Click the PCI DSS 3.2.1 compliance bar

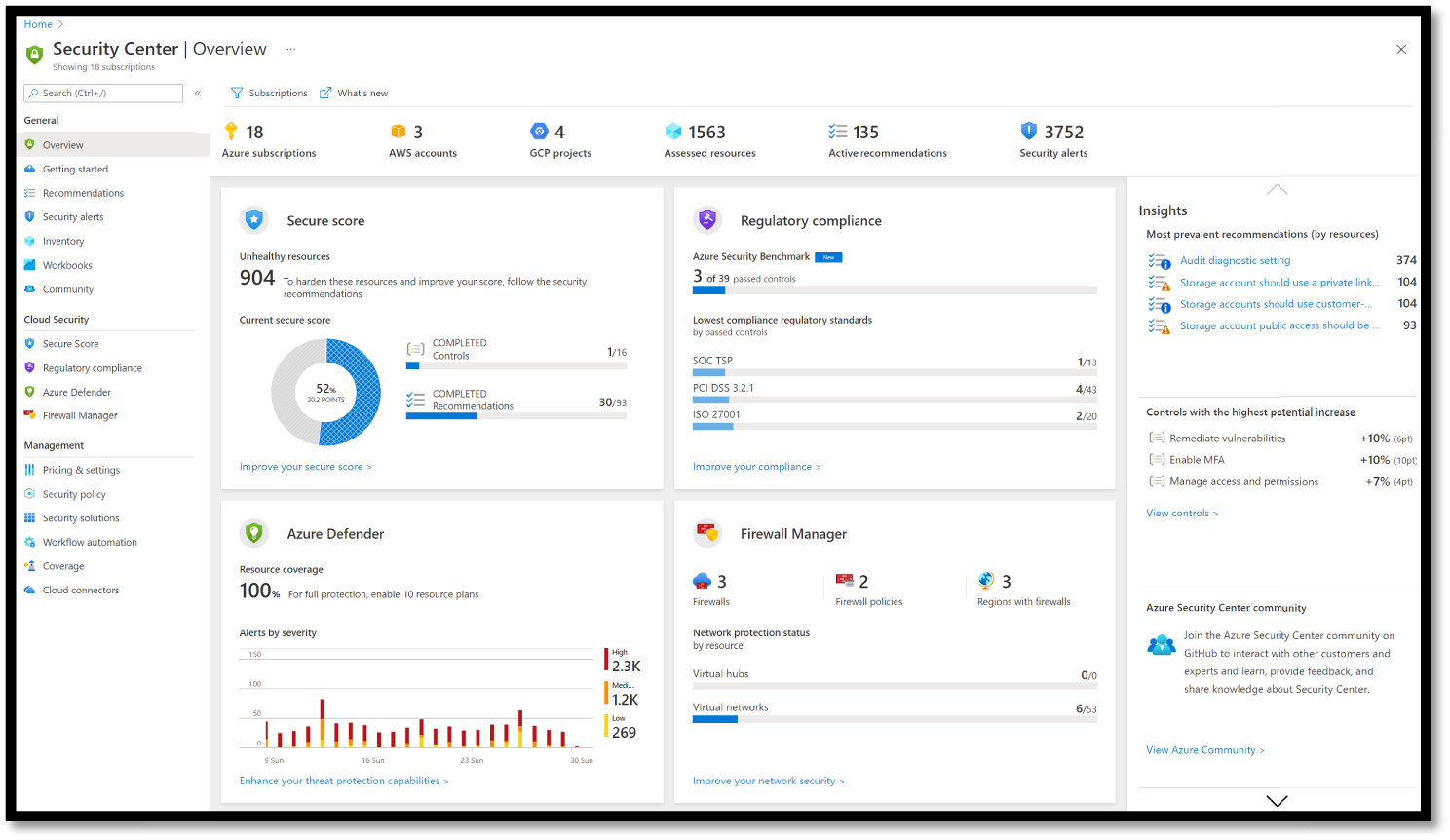[x=895, y=400]
